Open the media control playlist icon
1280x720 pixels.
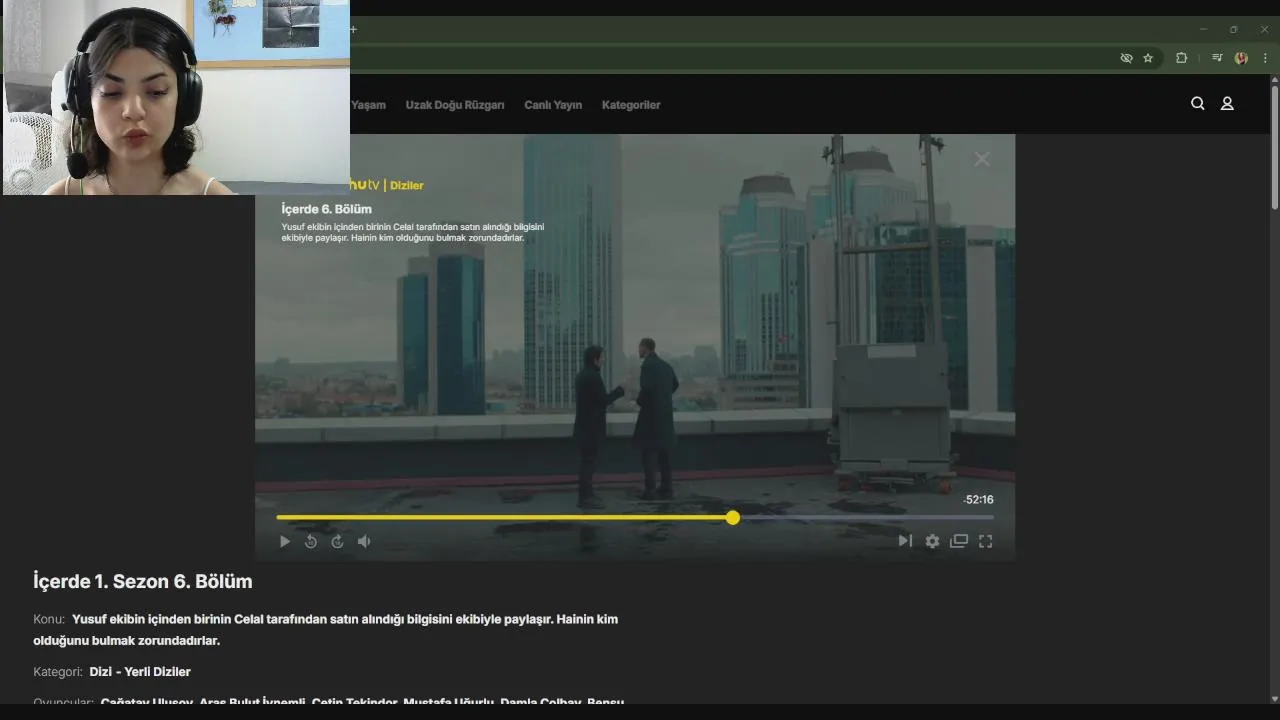[1217, 58]
